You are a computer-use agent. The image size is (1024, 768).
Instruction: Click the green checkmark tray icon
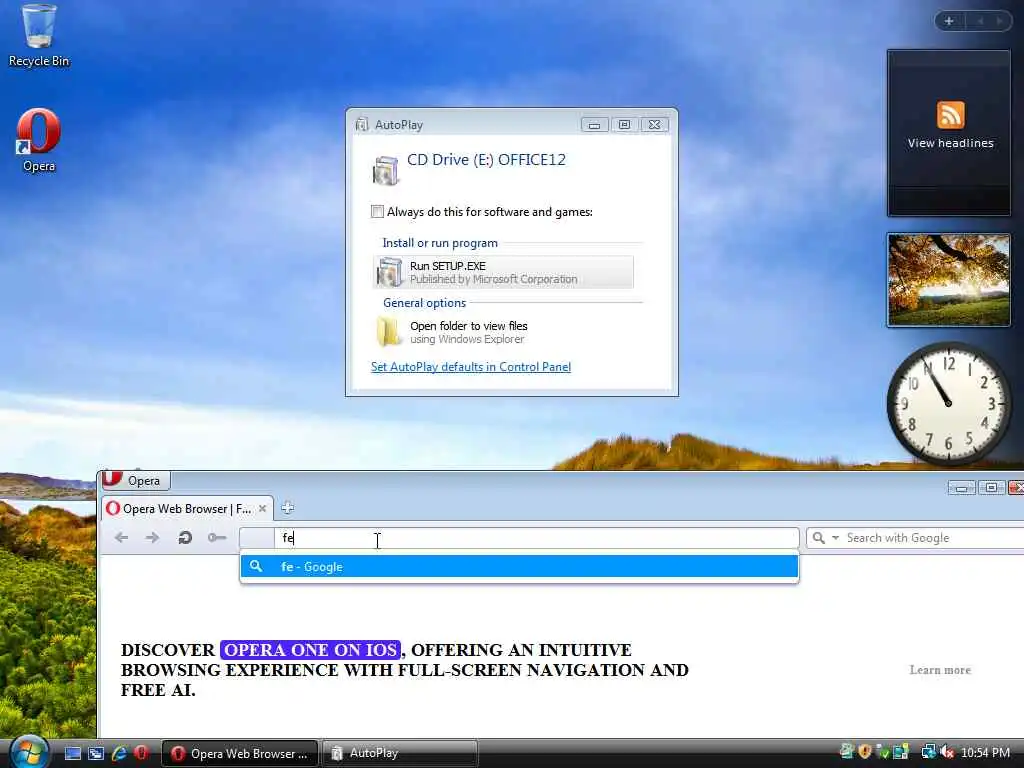tap(883, 752)
